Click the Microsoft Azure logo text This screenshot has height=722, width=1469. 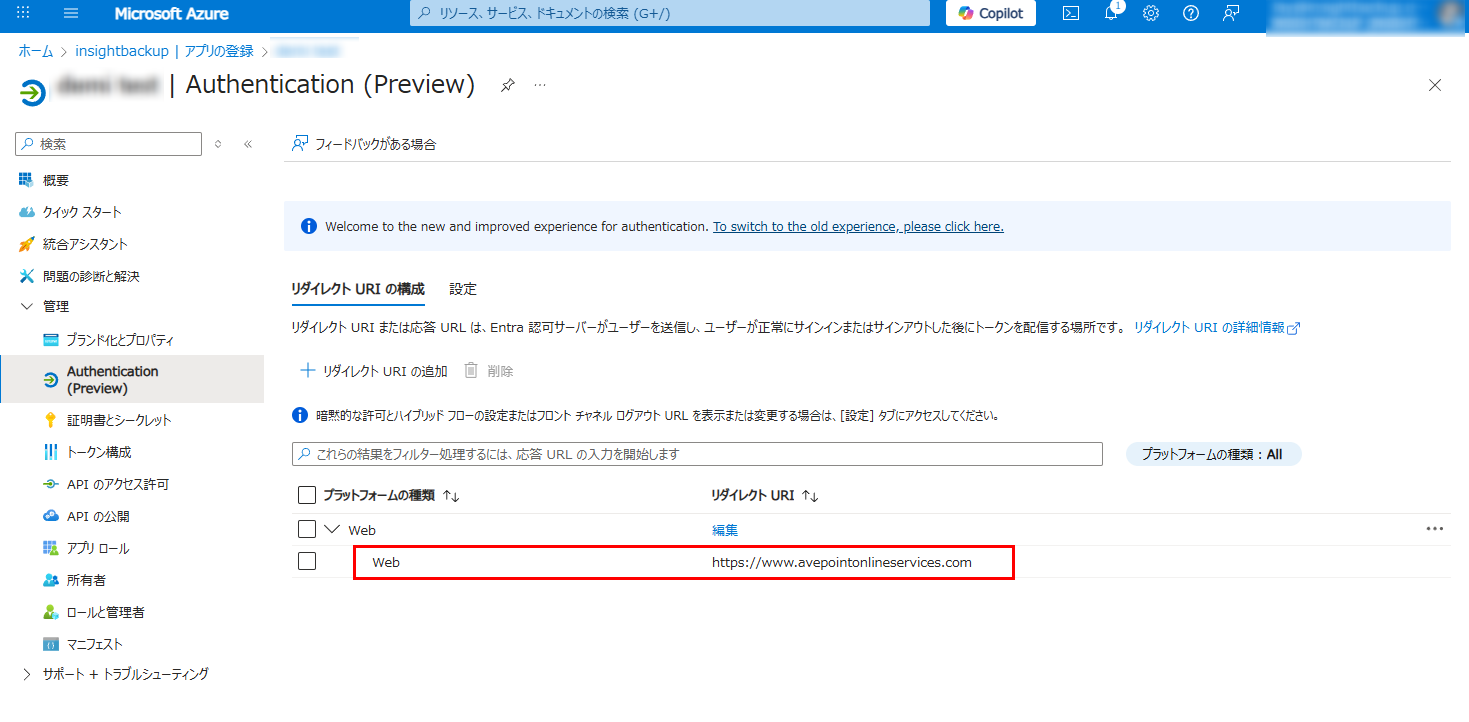tap(171, 13)
